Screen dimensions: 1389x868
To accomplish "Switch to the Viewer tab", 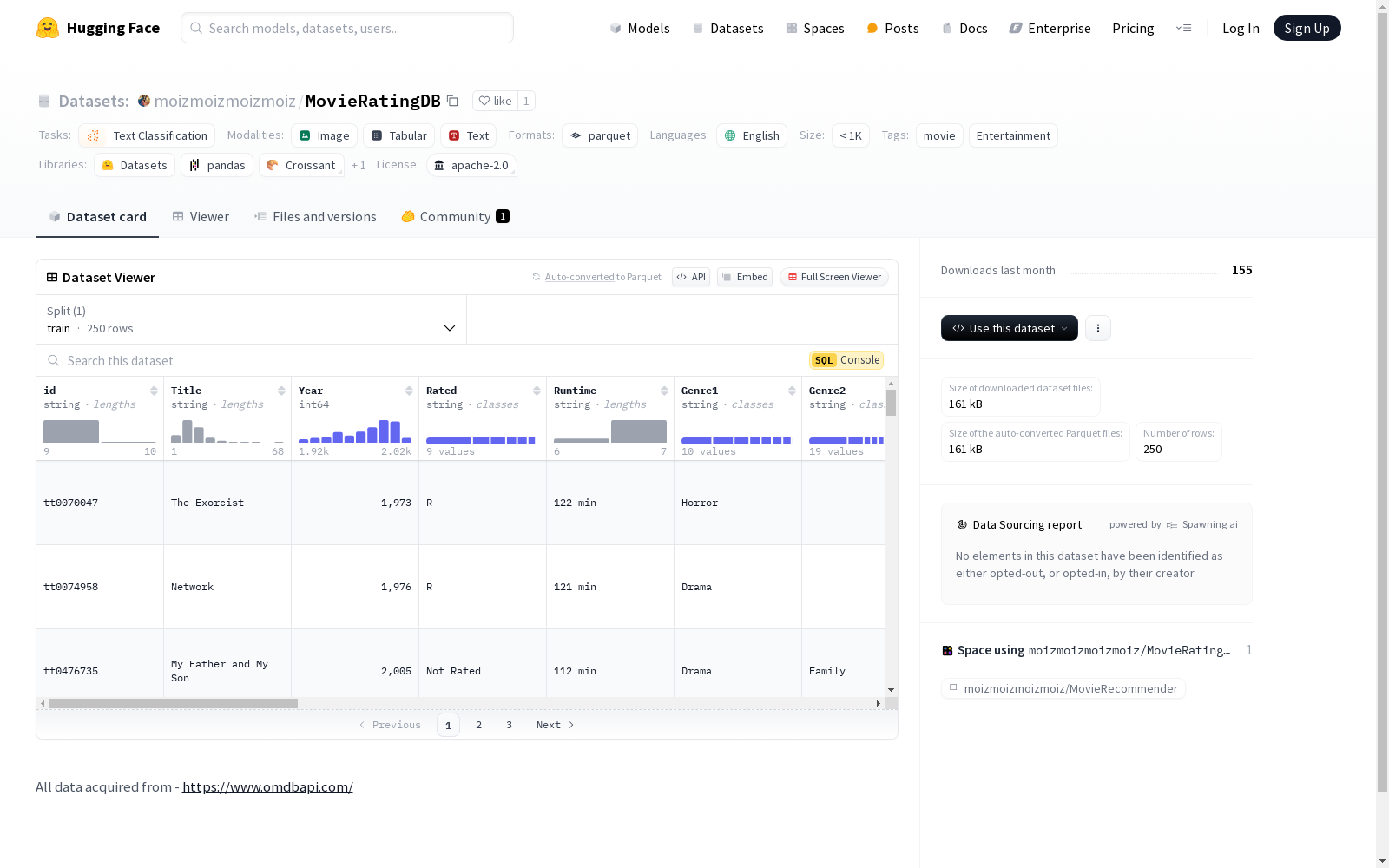I will pyautogui.click(x=201, y=217).
